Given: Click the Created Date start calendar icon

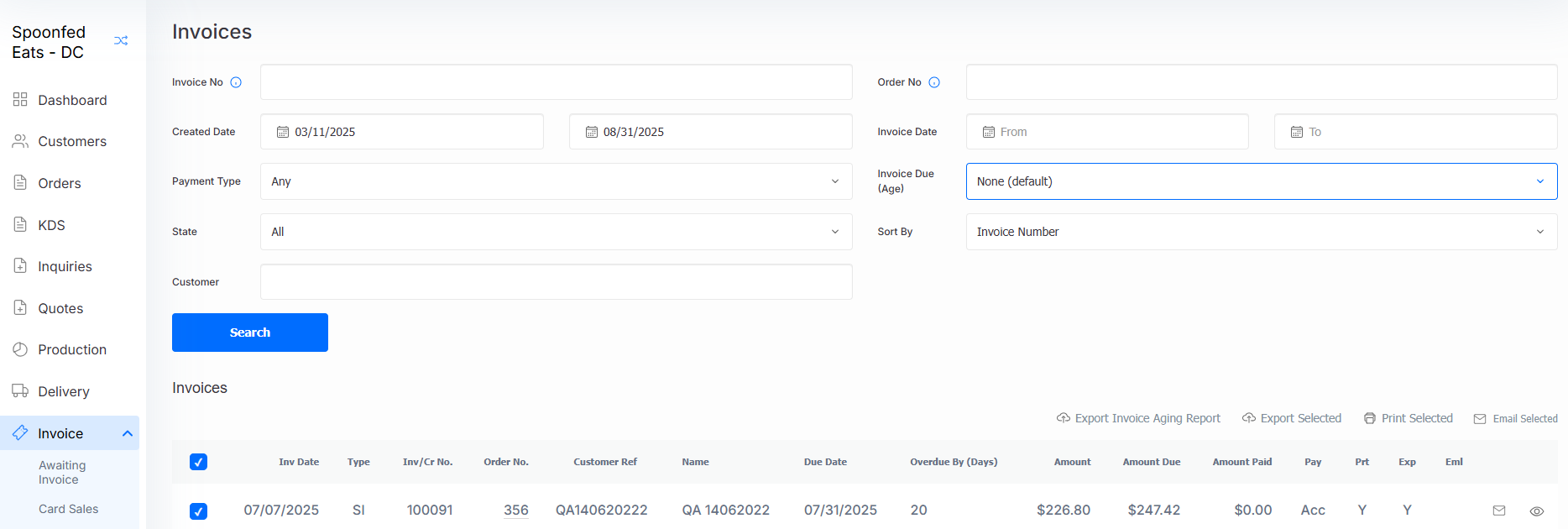Looking at the screenshot, I should 283,132.
